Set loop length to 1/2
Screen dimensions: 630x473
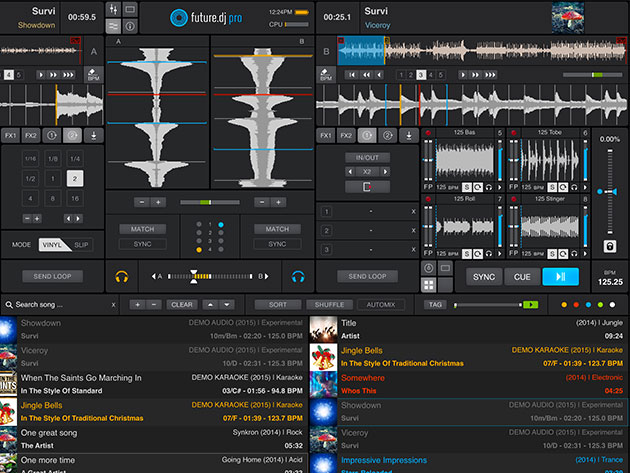31,178
